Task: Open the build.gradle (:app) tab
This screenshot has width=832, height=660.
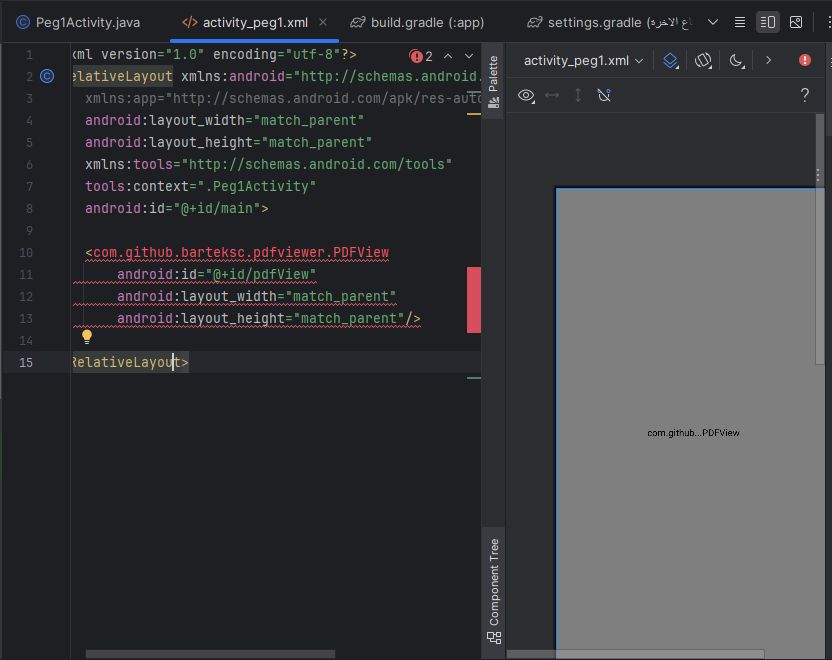Action: point(417,22)
